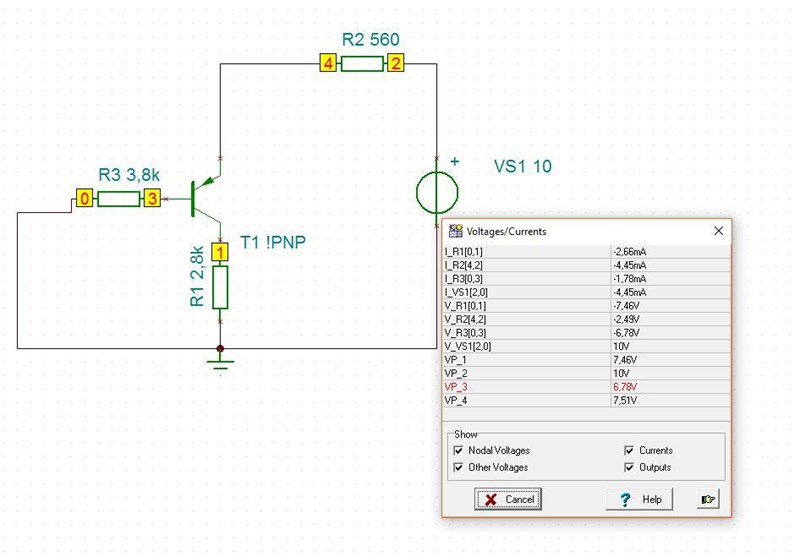Select resistor R1 2,8k component
The image size is (800, 557).
coord(220,287)
